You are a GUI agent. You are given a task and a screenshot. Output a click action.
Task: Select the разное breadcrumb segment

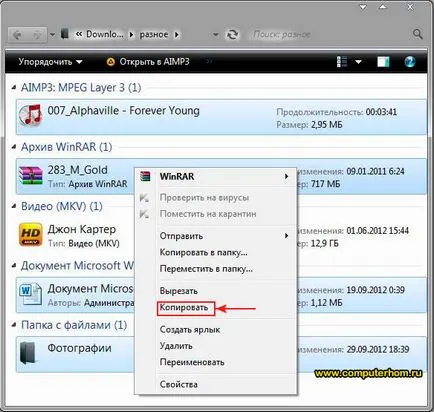coord(154,34)
